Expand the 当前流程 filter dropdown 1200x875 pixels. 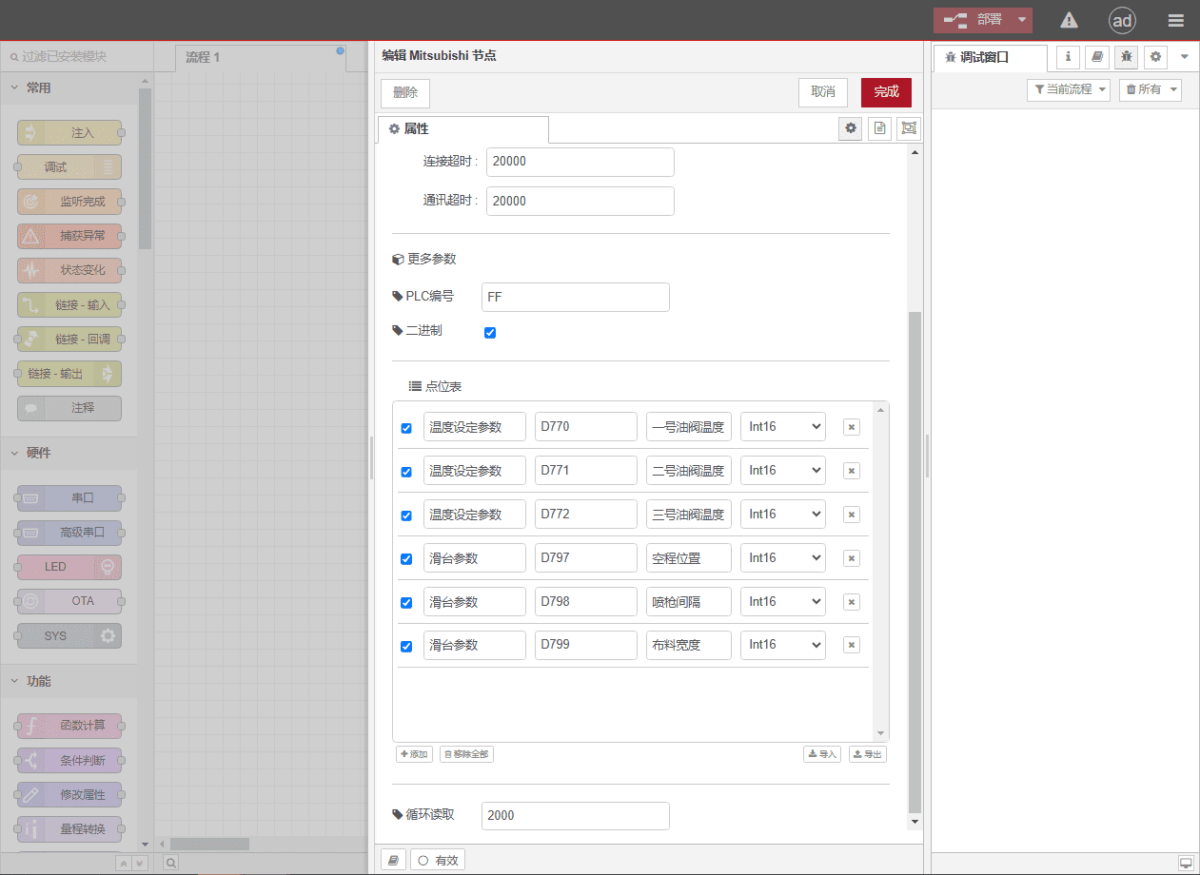(x=1070, y=89)
